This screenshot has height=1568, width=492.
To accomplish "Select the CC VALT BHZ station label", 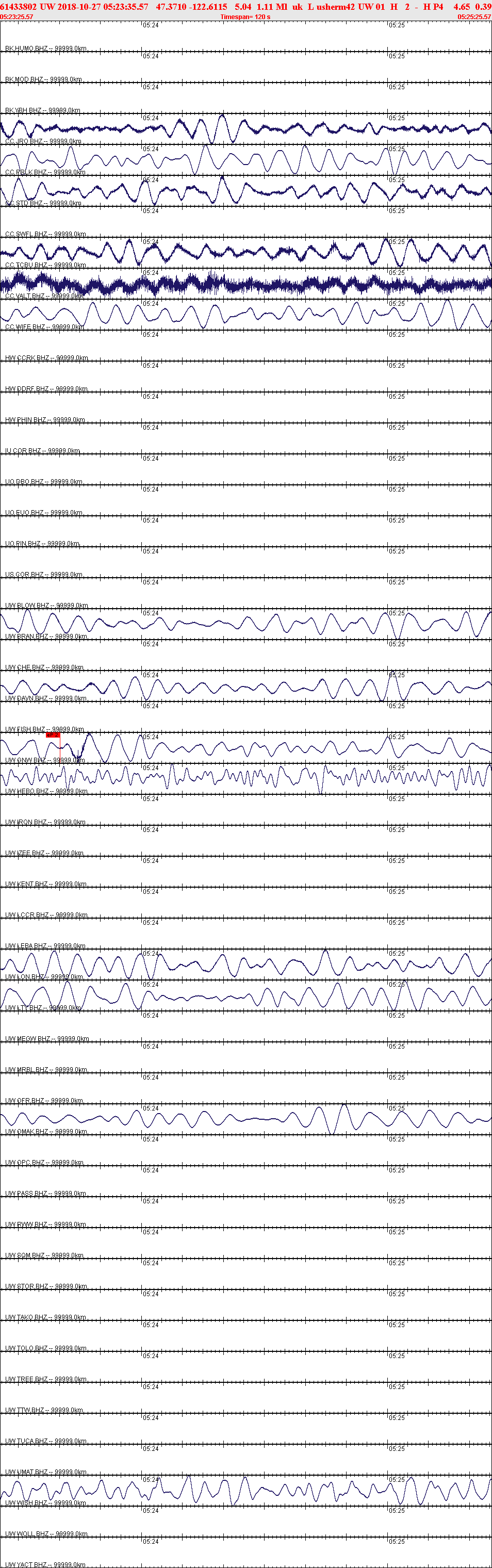I will pyautogui.click(x=44, y=297).
